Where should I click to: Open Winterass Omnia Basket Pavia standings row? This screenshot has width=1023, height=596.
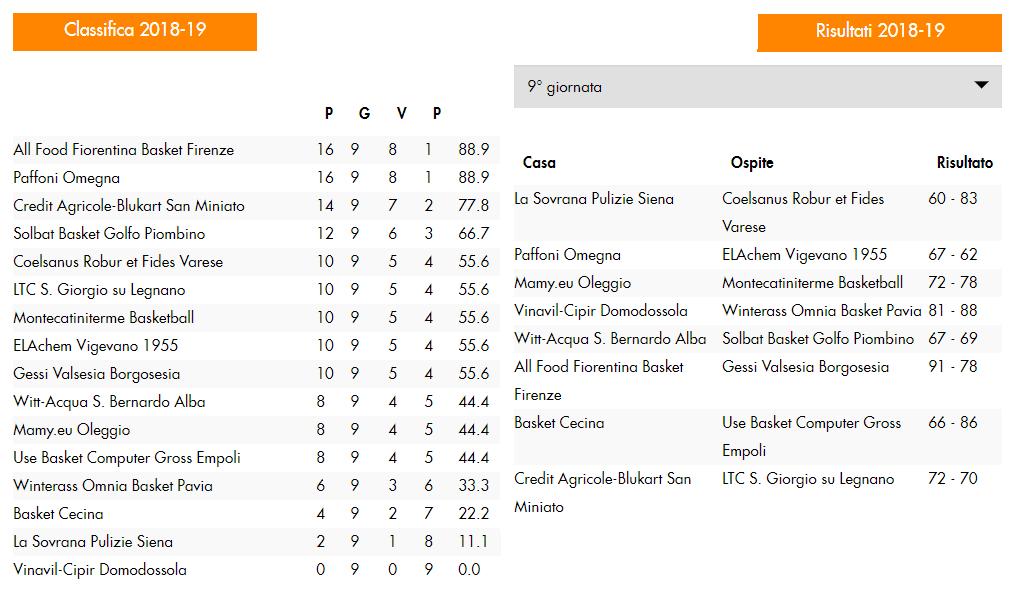(x=256, y=486)
